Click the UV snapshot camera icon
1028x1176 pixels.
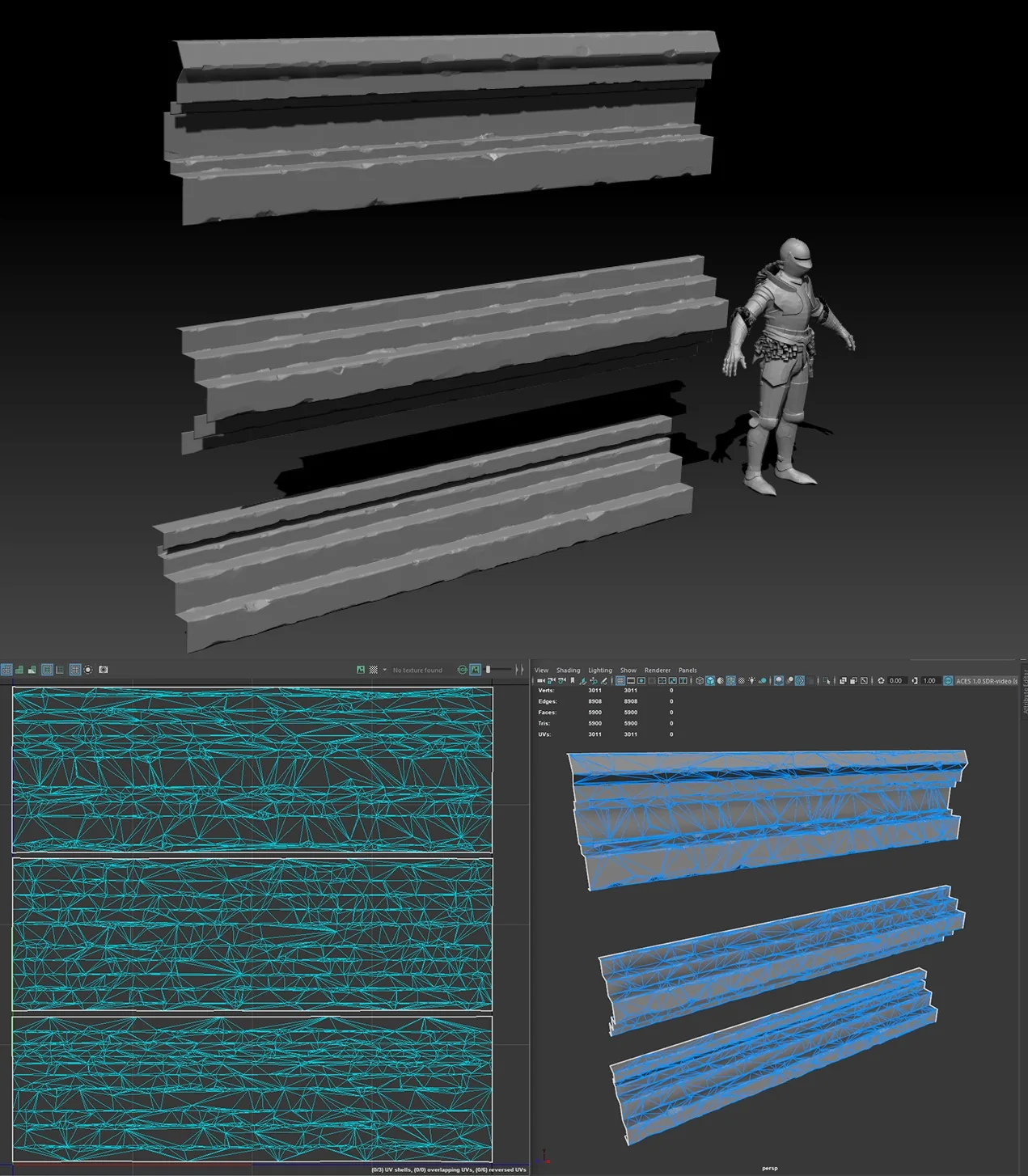(104, 670)
